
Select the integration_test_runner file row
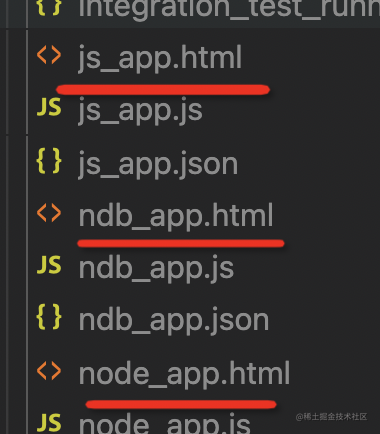tap(190, 14)
